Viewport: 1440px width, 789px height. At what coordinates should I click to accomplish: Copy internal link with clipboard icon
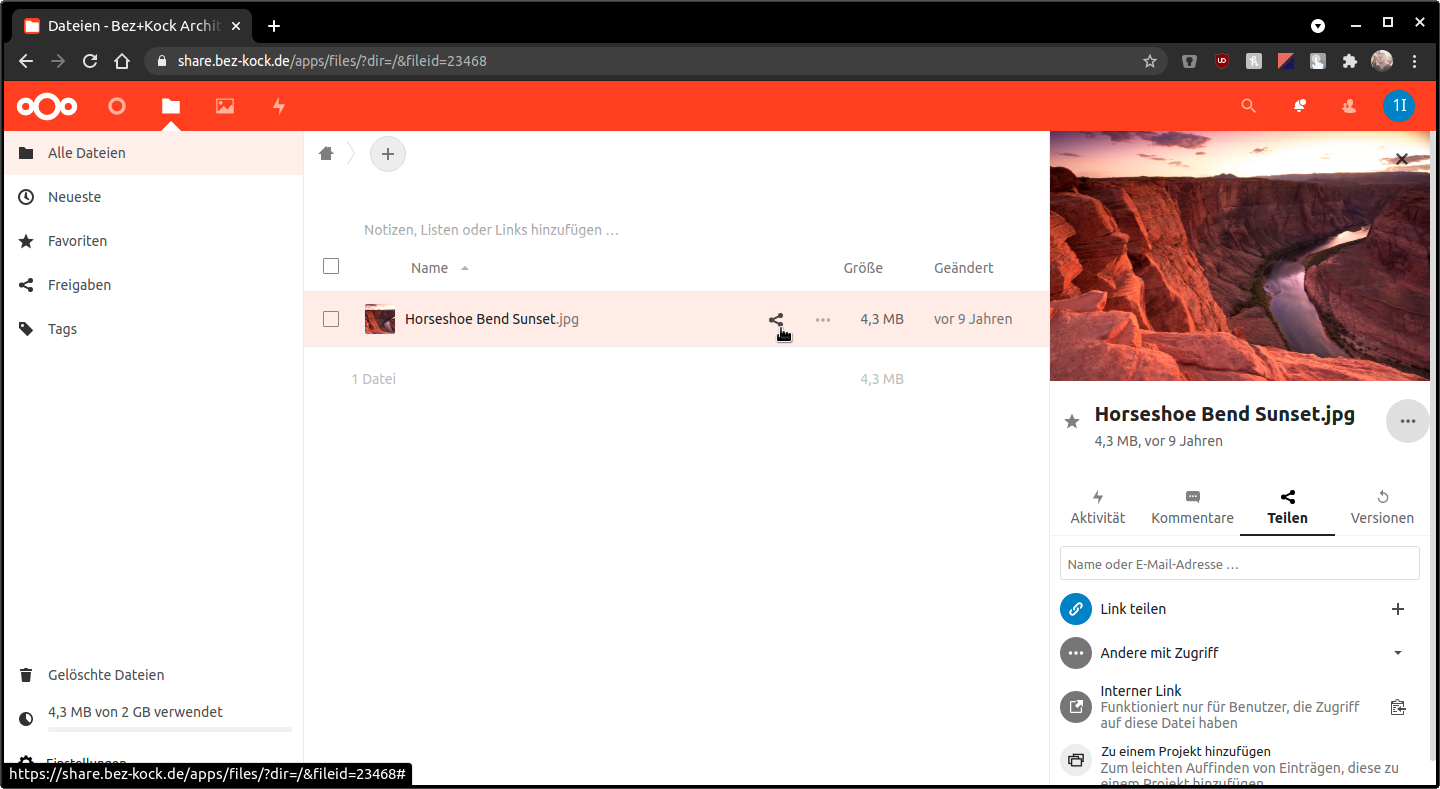[1398, 707]
